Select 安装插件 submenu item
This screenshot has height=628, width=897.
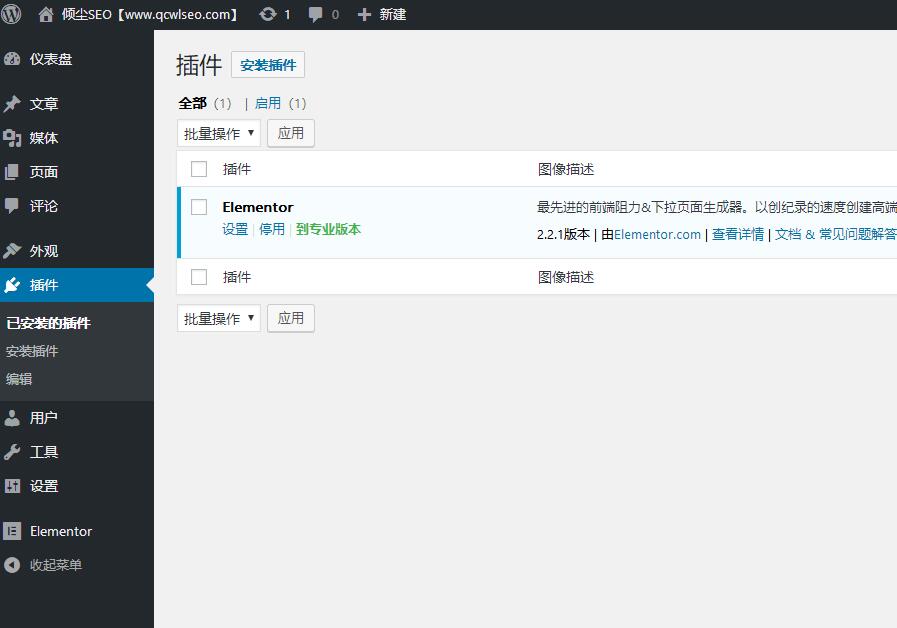[32, 351]
